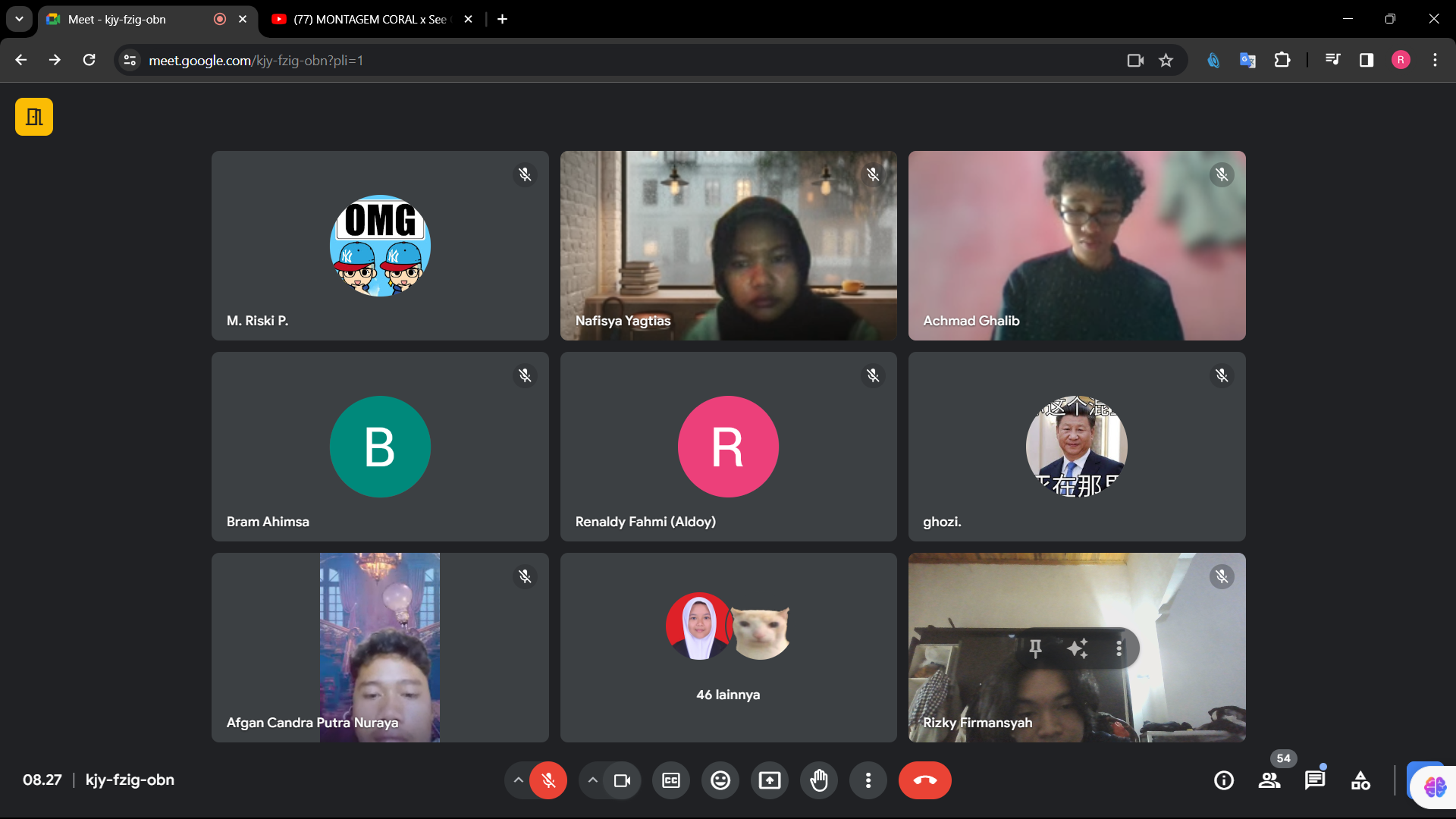Select the Meet kjy-fzig-obn tab
This screenshot has width=1456, height=819.
coord(118,19)
